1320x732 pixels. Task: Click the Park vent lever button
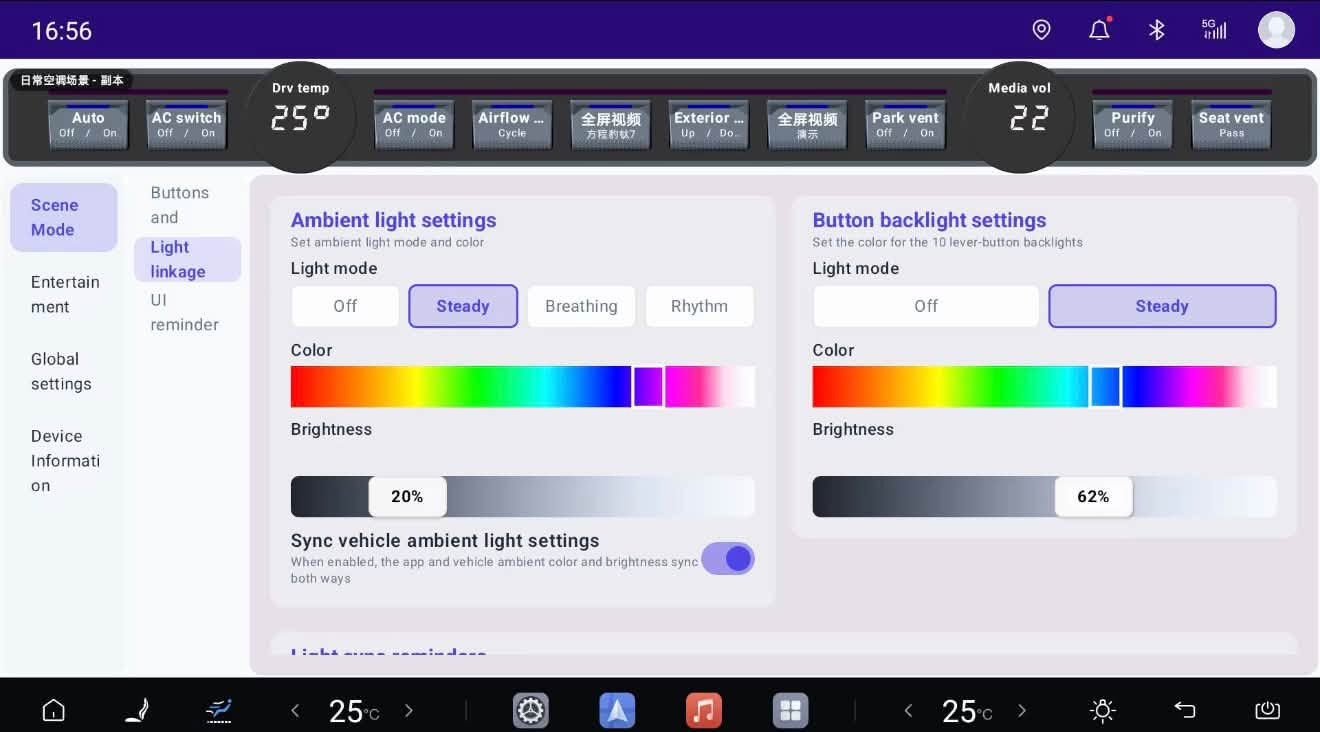tap(906, 124)
